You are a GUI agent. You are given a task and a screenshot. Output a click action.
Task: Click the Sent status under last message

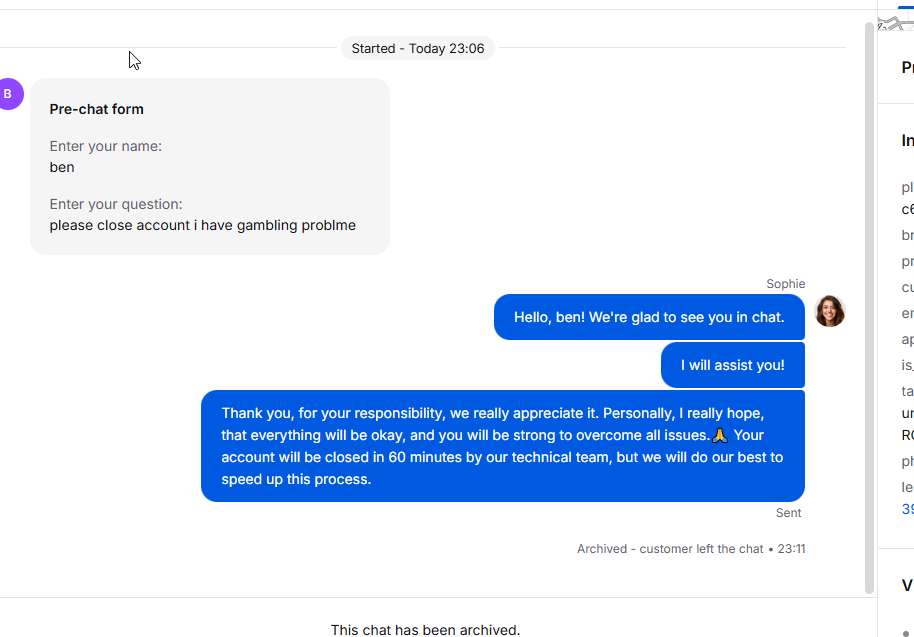[788, 513]
